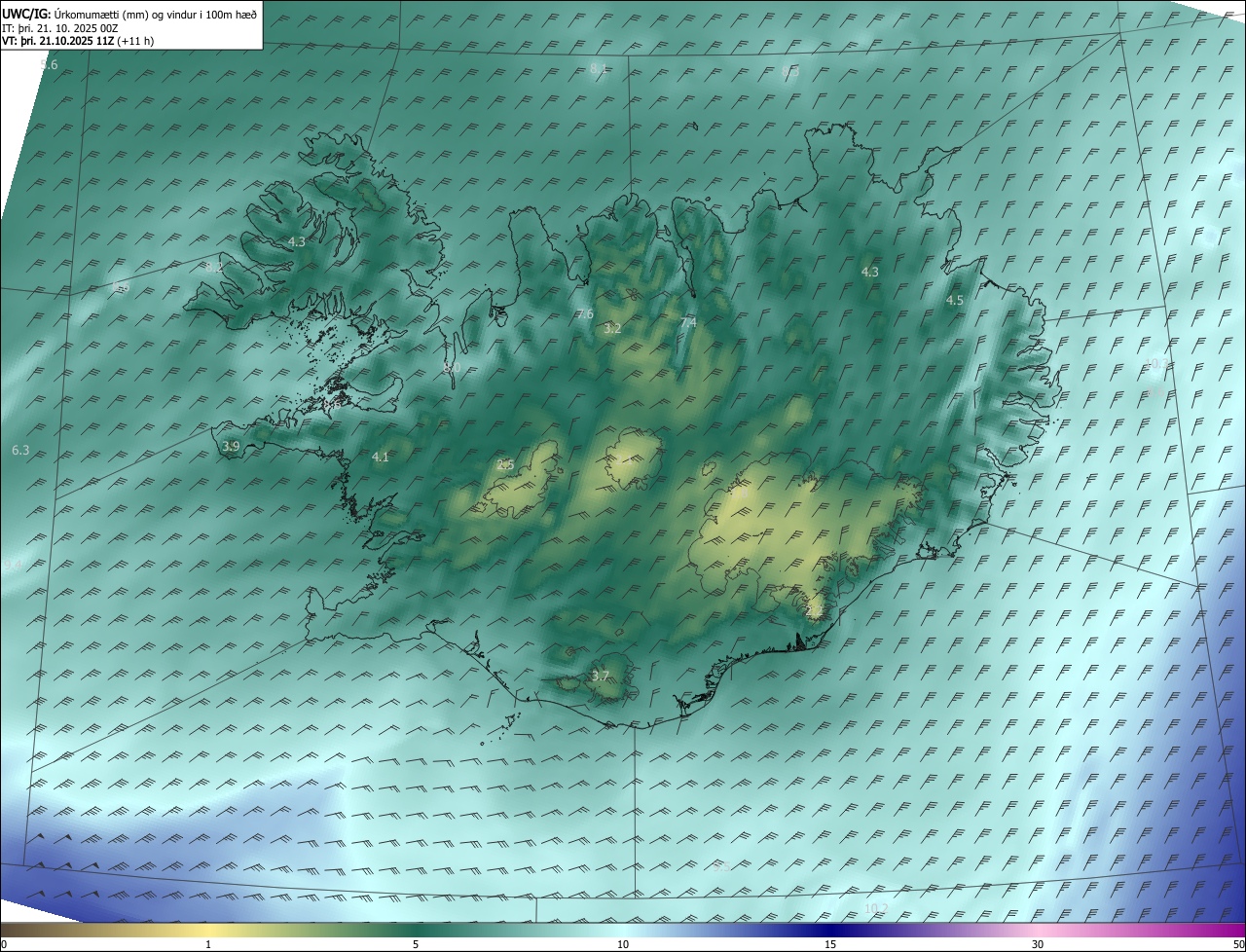Image resolution: width=1246 pixels, height=952 pixels.
Task: Click the 3.9 value on Snæfellsnes tip
Action: point(231,446)
